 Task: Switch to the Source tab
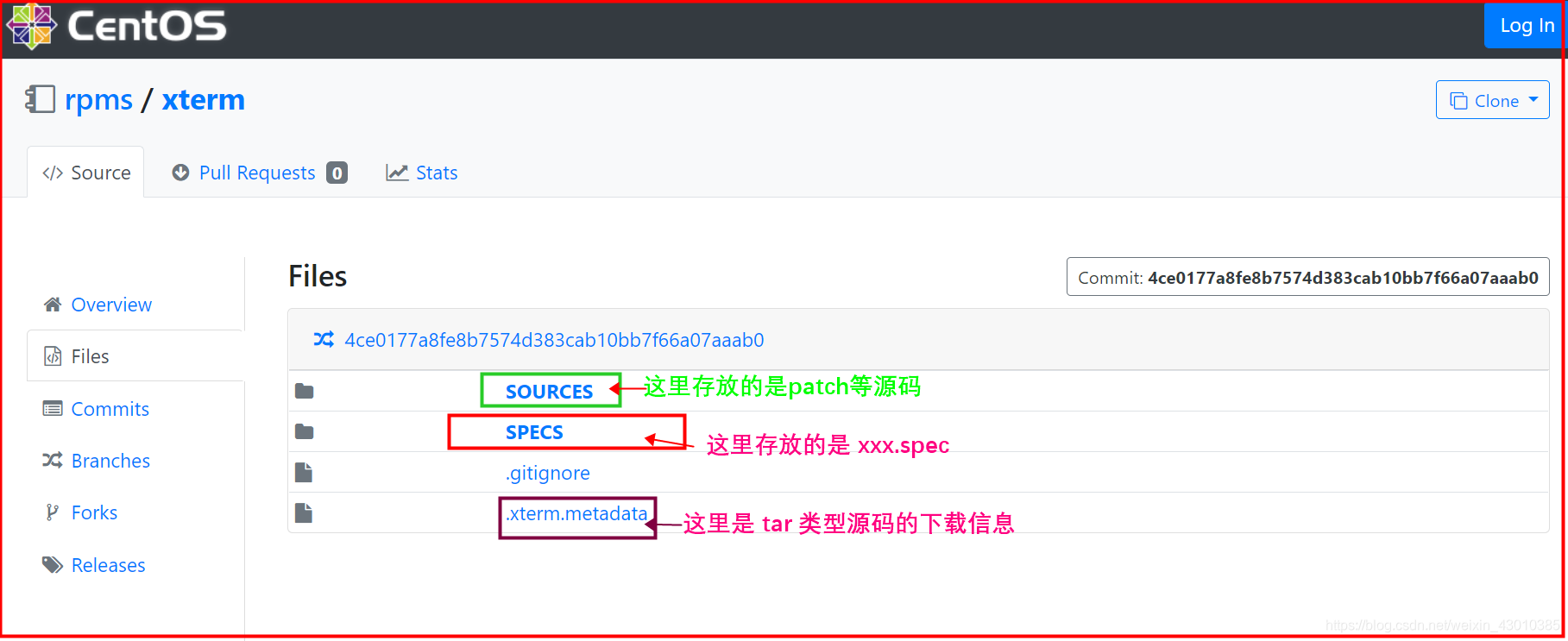tap(86, 173)
